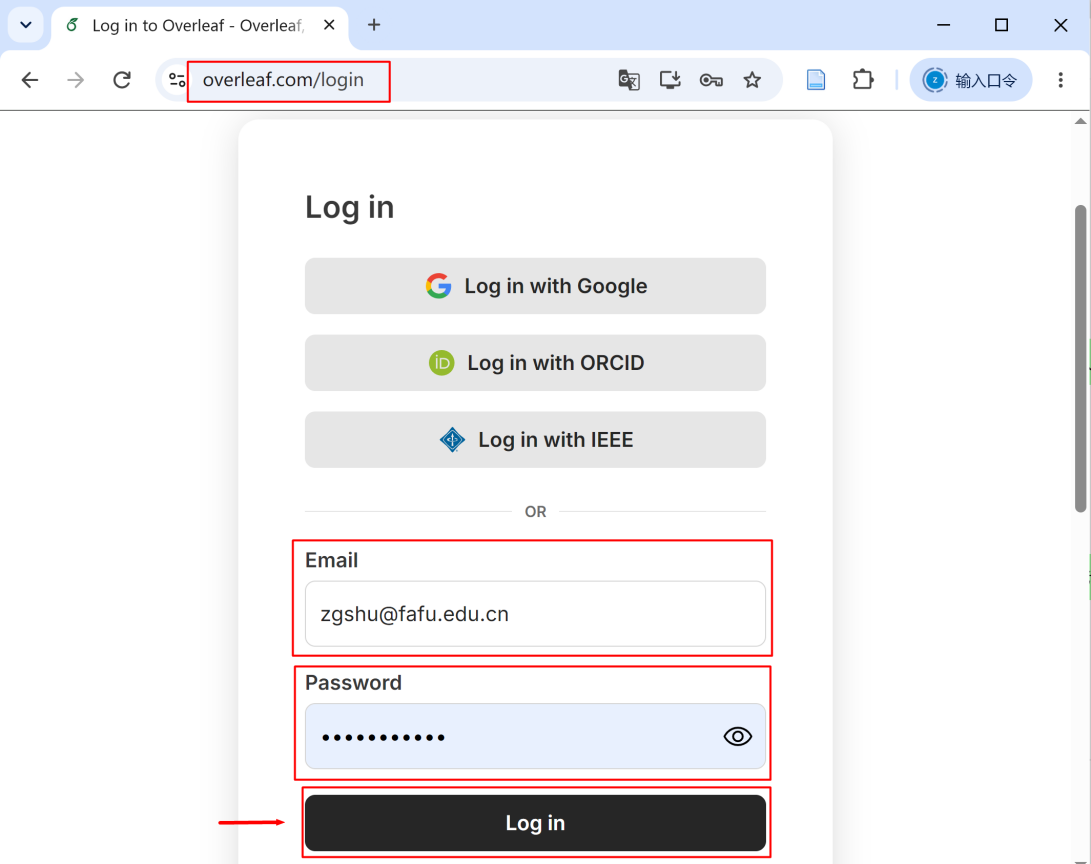Screen dimensions: 1091x864
Task: Click the address bar URL overleaf.com/login
Action: tap(283, 80)
